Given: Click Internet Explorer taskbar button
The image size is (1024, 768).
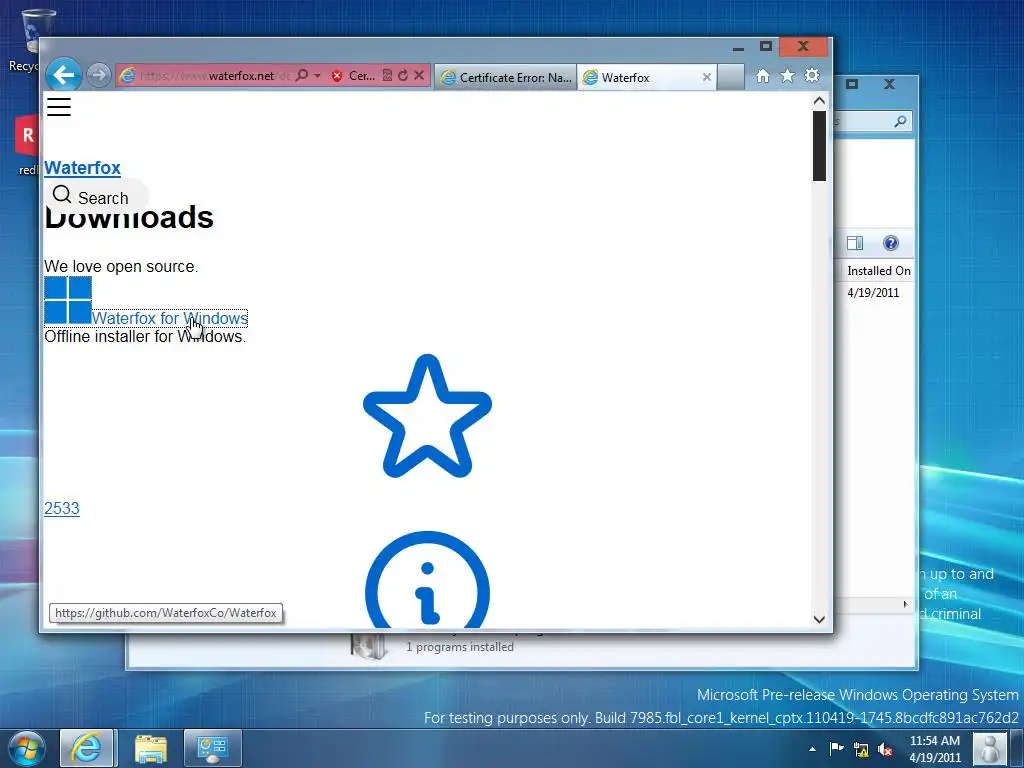Looking at the screenshot, I should [88, 748].
